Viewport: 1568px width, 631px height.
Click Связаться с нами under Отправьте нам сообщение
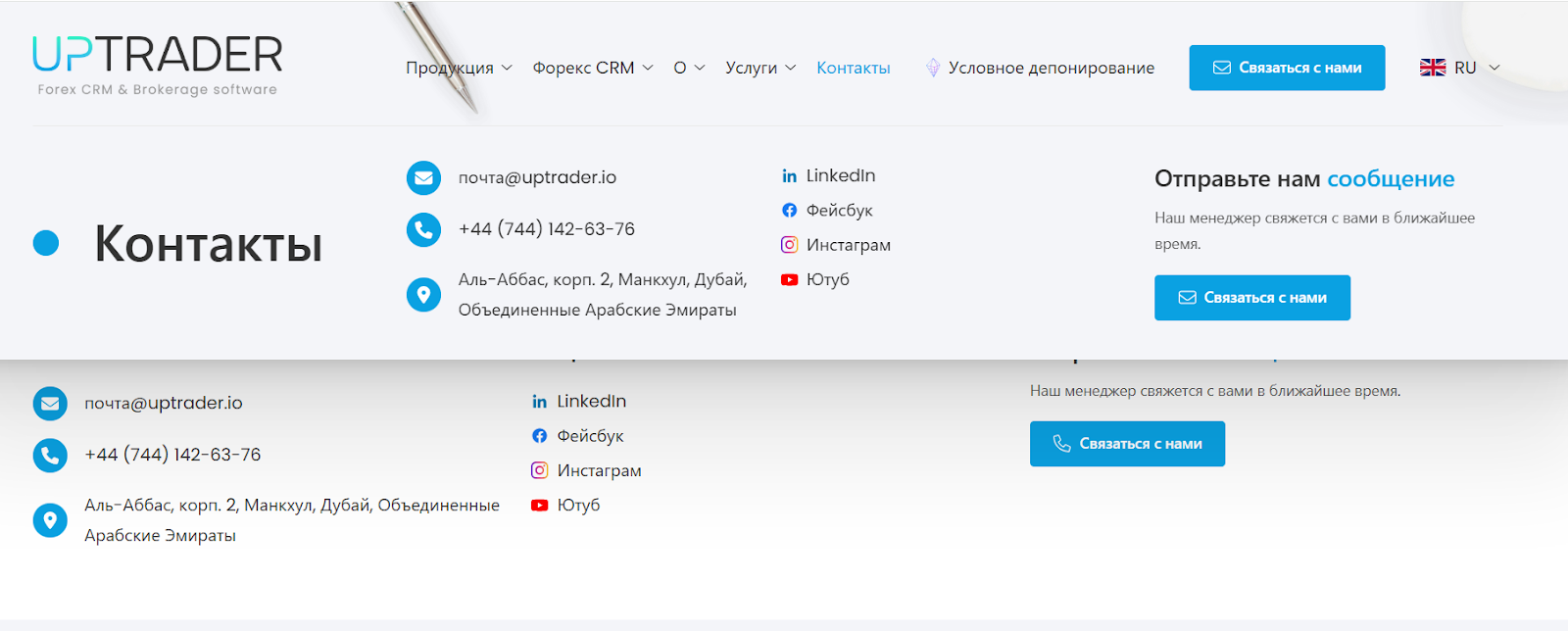(x=1252, y=298)
